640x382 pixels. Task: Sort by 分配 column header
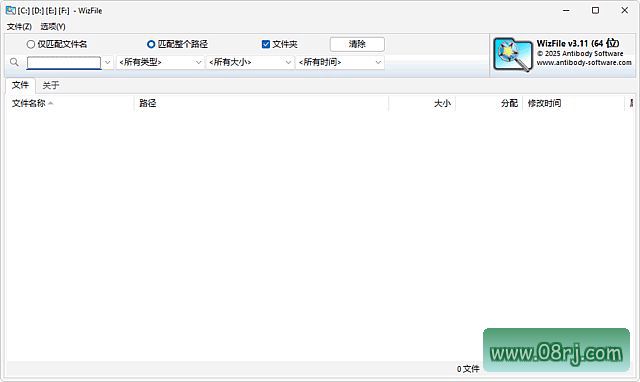(x=489, y=103)
